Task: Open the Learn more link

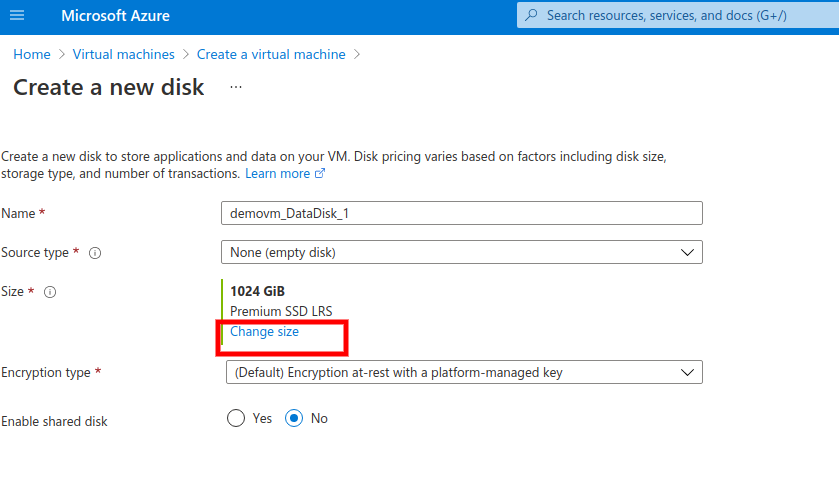Action: (x=277, y=173)
